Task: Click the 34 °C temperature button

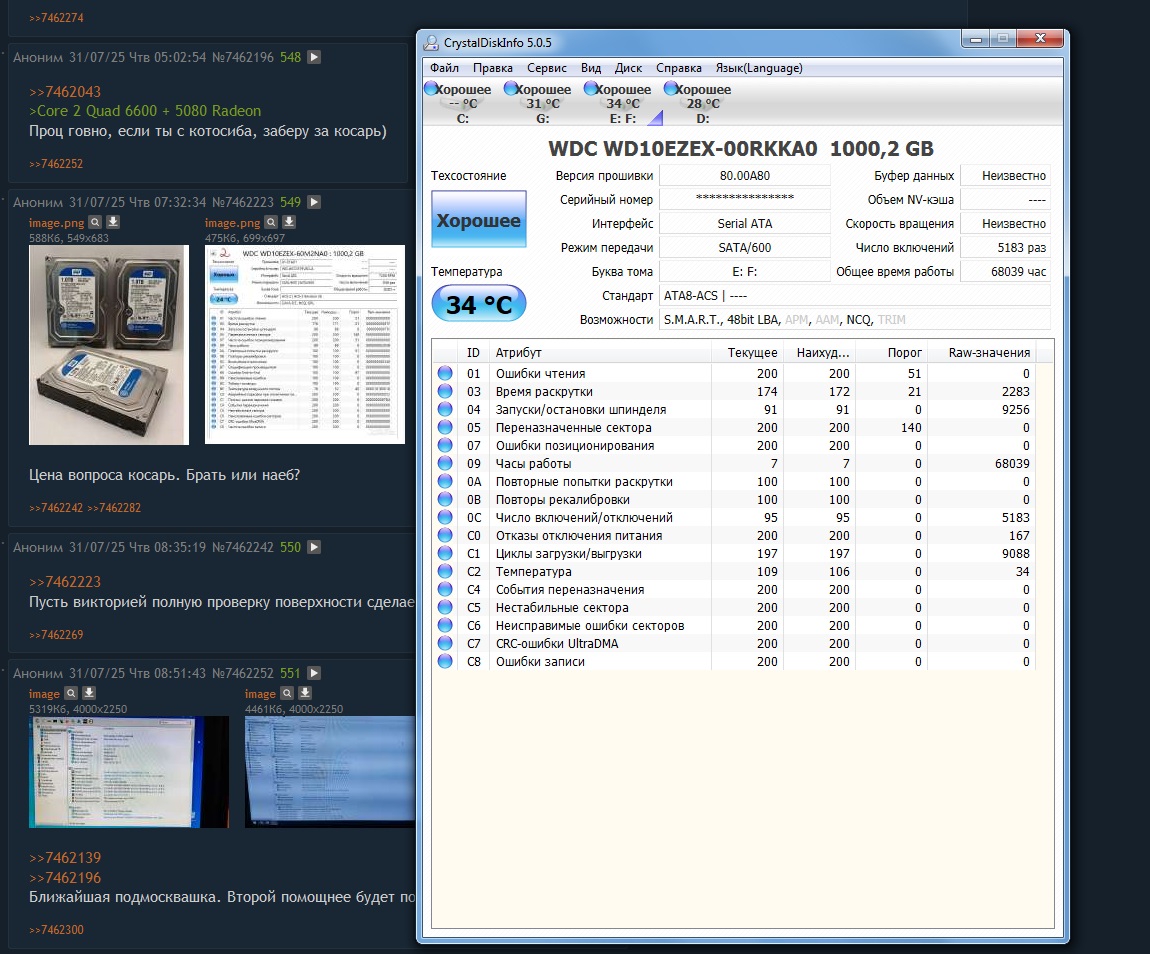Action: click(x=478, y=304)
